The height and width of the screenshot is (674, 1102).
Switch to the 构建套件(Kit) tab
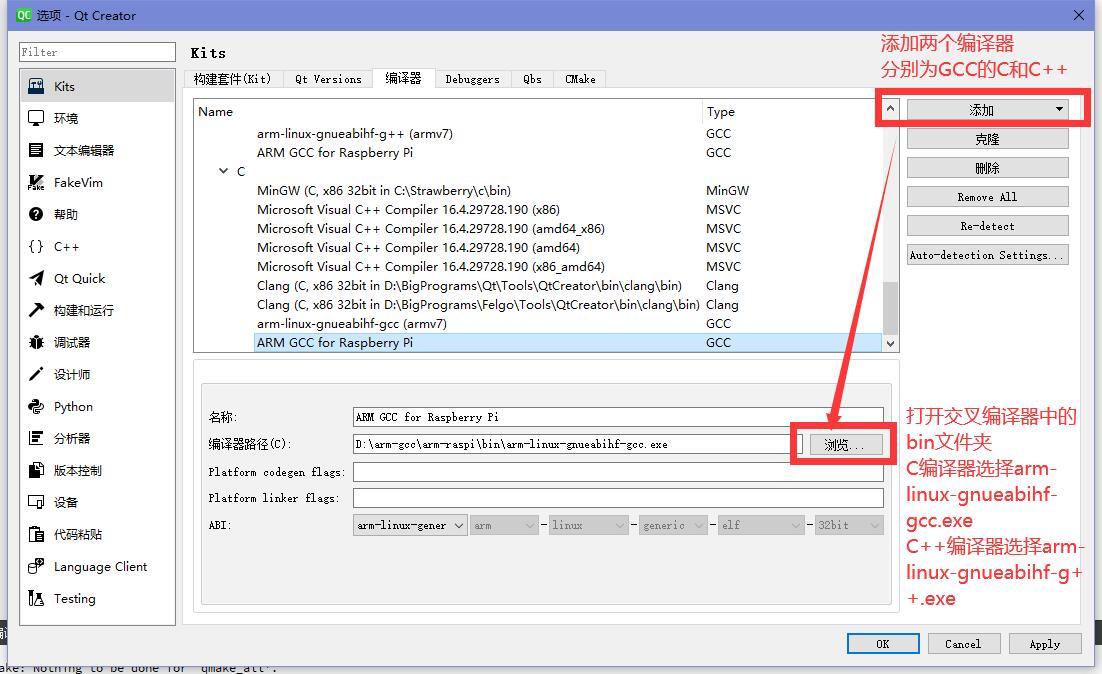pyautogui.click(x=233, y=79)
